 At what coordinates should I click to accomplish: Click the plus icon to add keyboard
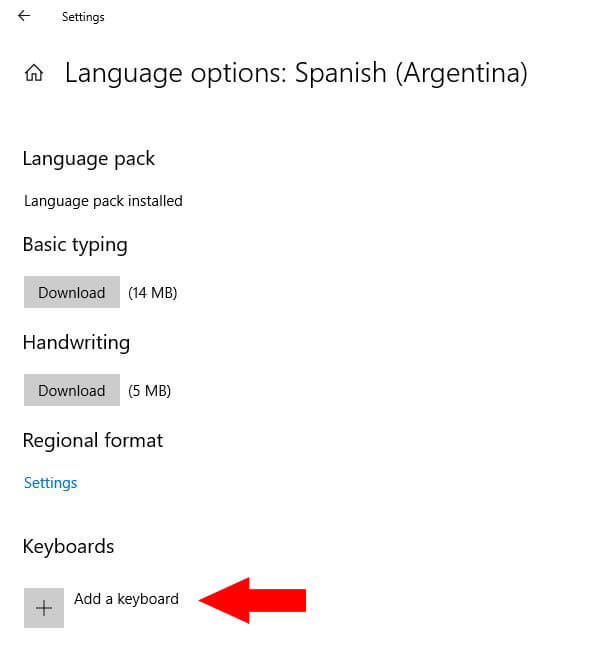[44, 608]
